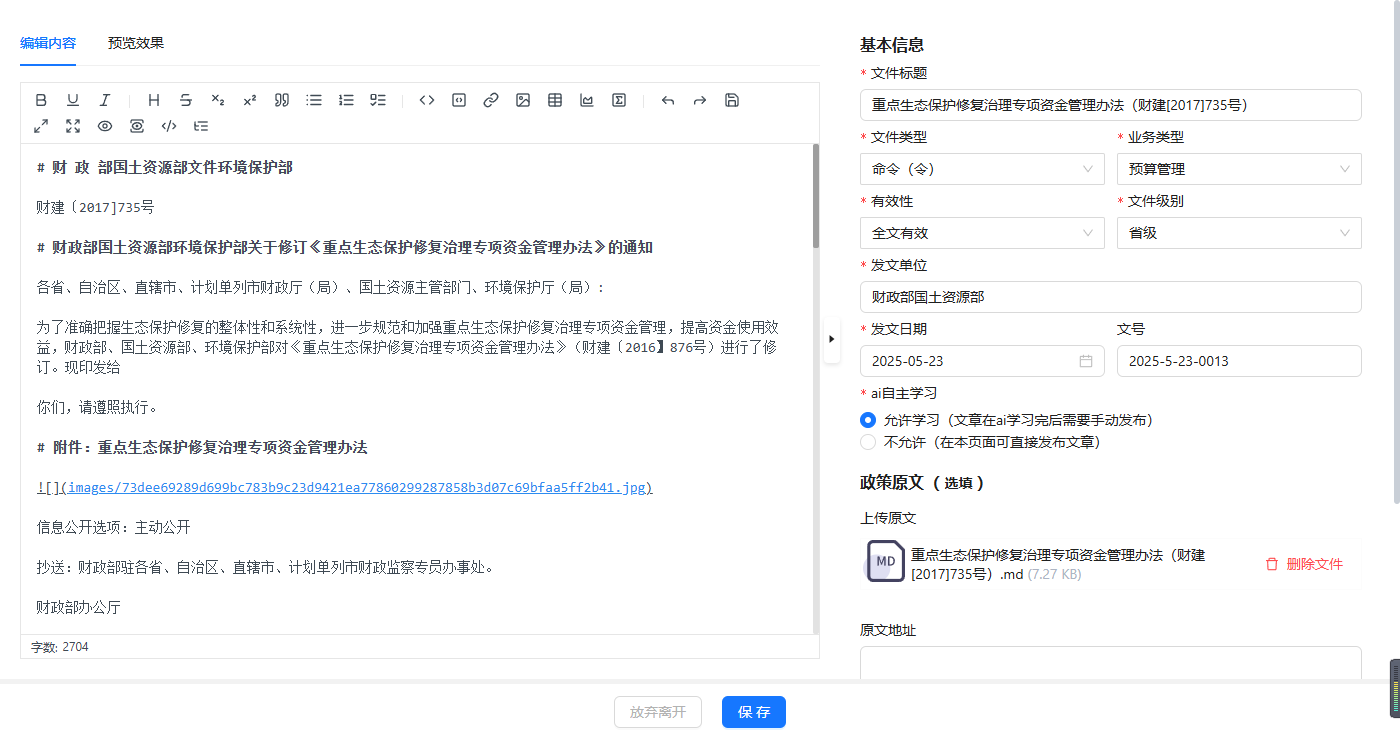This screenshot has height=732, width=1400.
Task: Toggle the eye preview icon
Action: tap(105, 126)
